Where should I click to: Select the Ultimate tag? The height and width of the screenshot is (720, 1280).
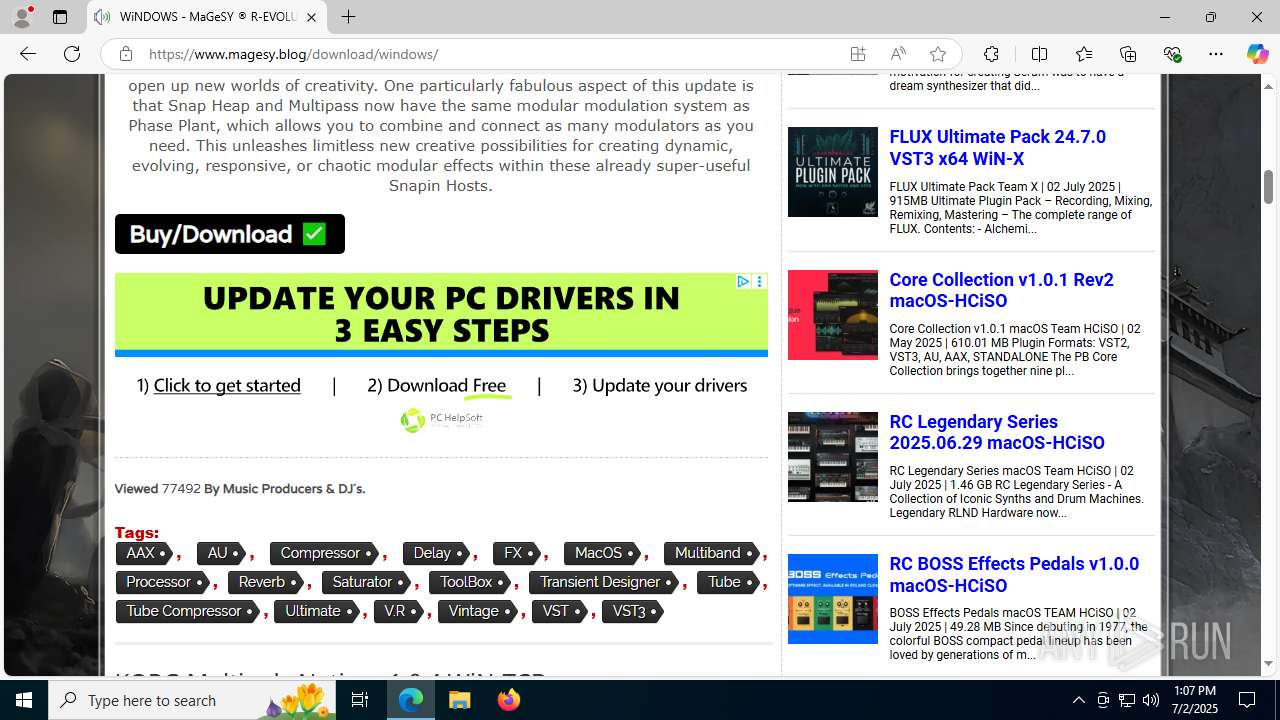coord(319,611)
